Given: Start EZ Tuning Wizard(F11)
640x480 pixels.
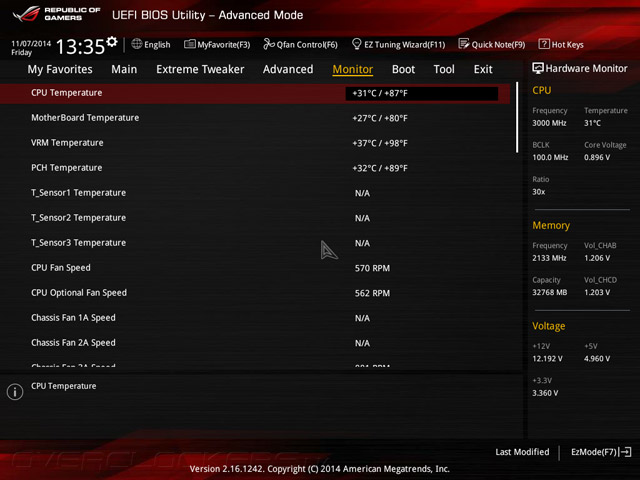Looking at the screenshot, I should [404, 44].
